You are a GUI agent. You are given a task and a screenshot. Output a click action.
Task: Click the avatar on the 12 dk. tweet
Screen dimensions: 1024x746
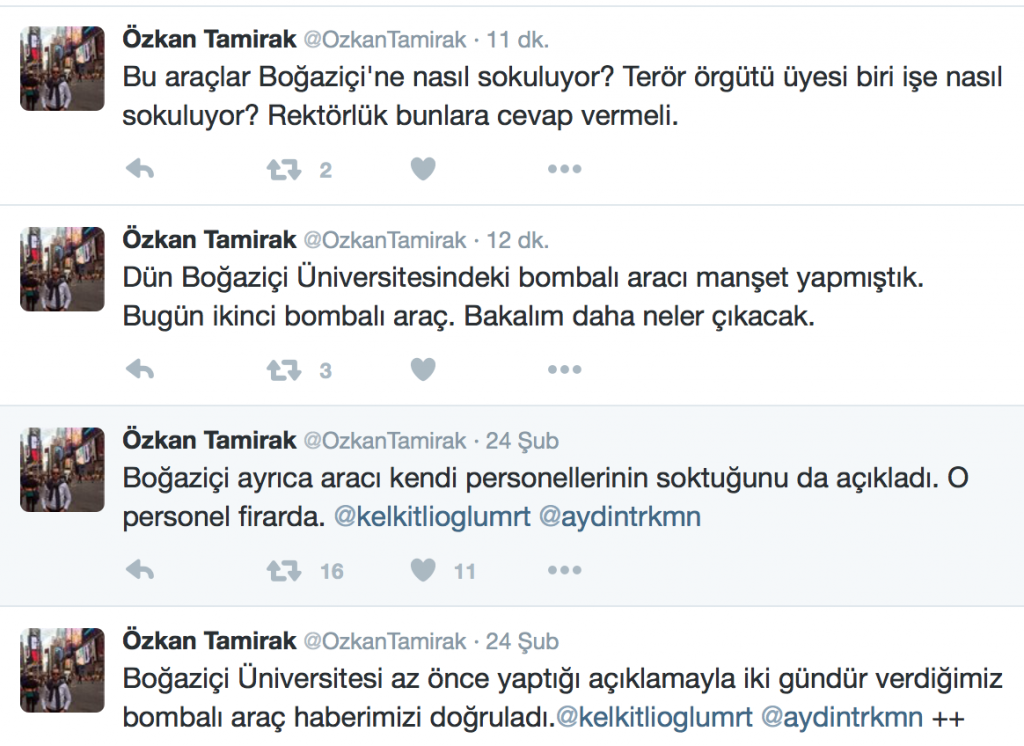62,268
